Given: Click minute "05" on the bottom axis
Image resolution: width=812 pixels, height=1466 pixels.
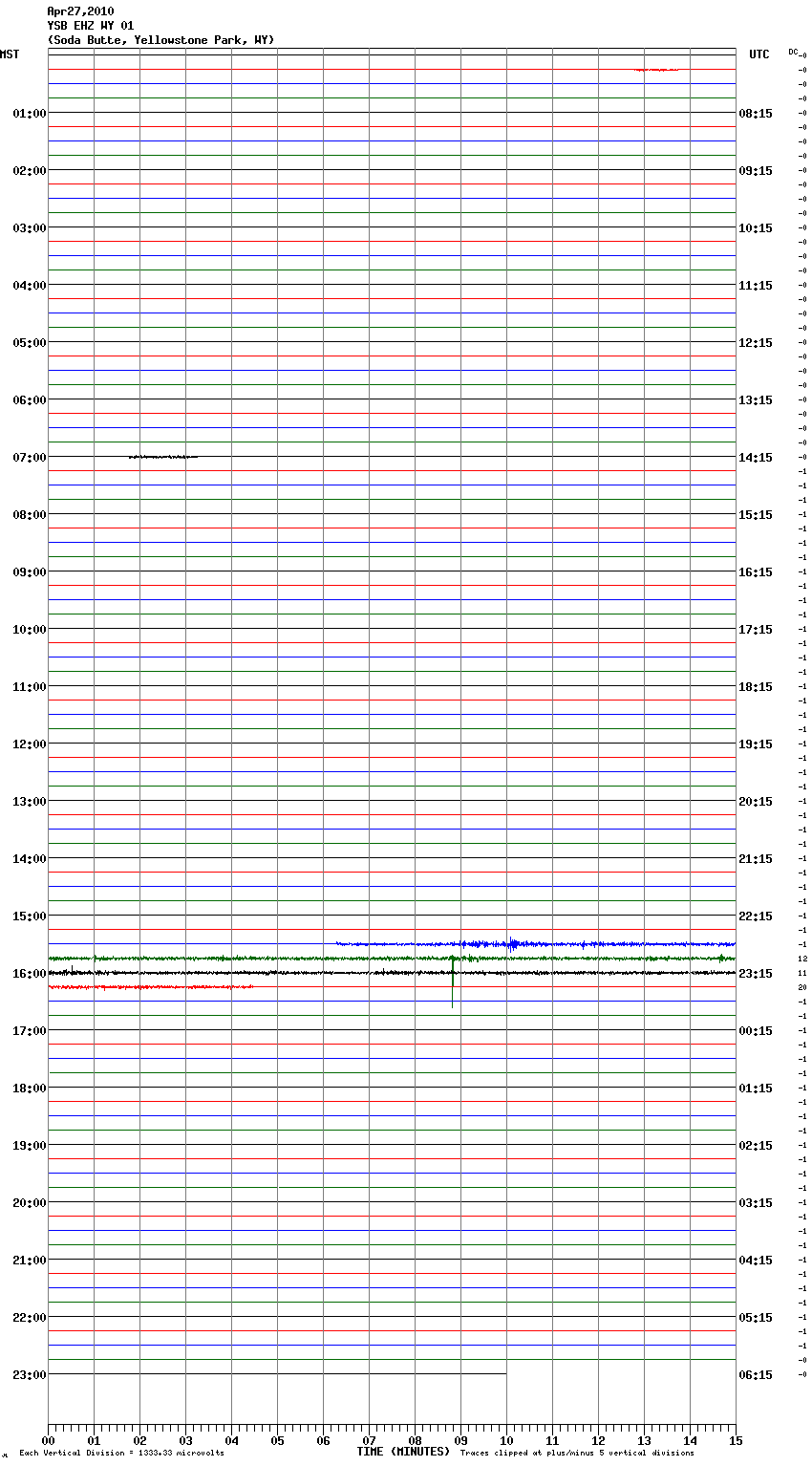Looking at the screenshot, I should [277, 1440].
